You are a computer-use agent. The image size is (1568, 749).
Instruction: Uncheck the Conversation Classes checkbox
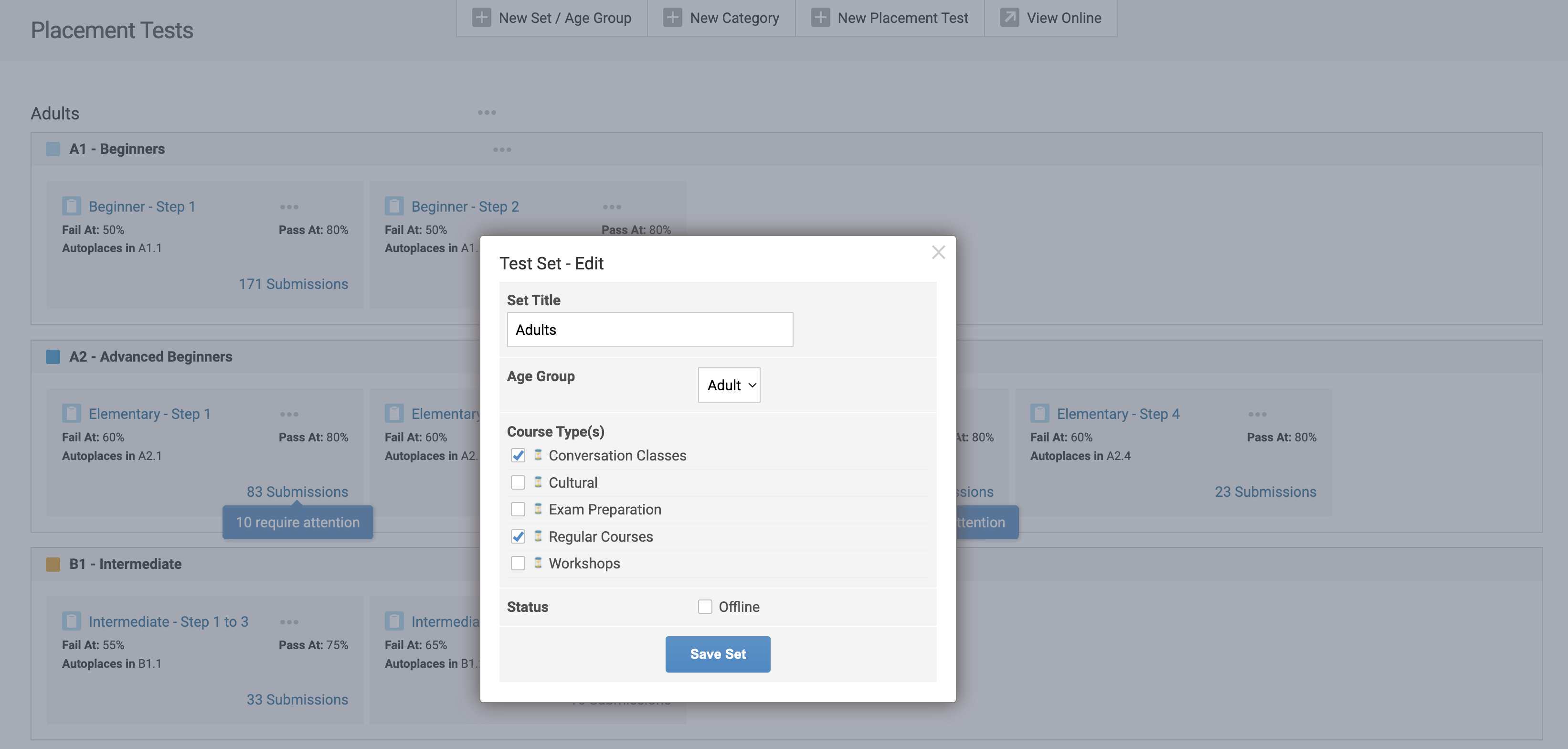pyautogui.click(x=518, y=456)
